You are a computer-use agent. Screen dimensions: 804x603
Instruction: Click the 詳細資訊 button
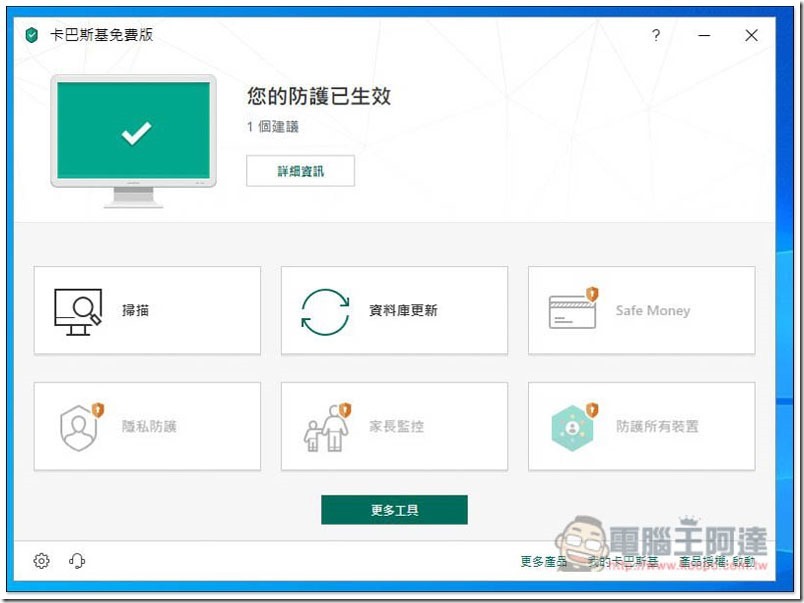tap(300, 171)
